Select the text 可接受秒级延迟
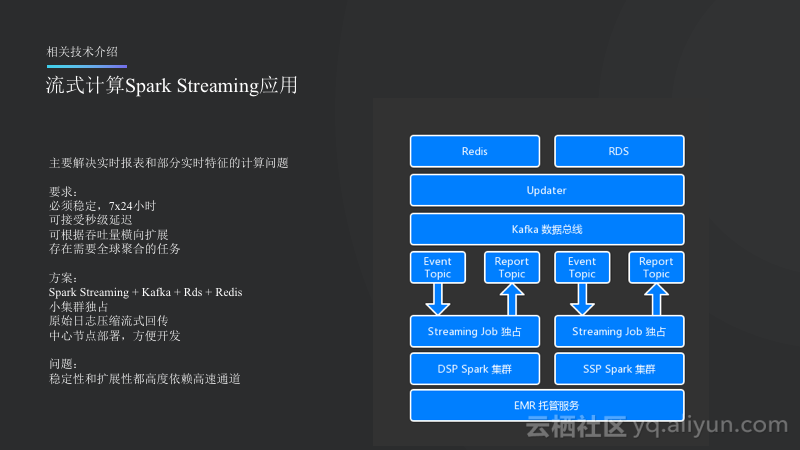 [91, 220]
